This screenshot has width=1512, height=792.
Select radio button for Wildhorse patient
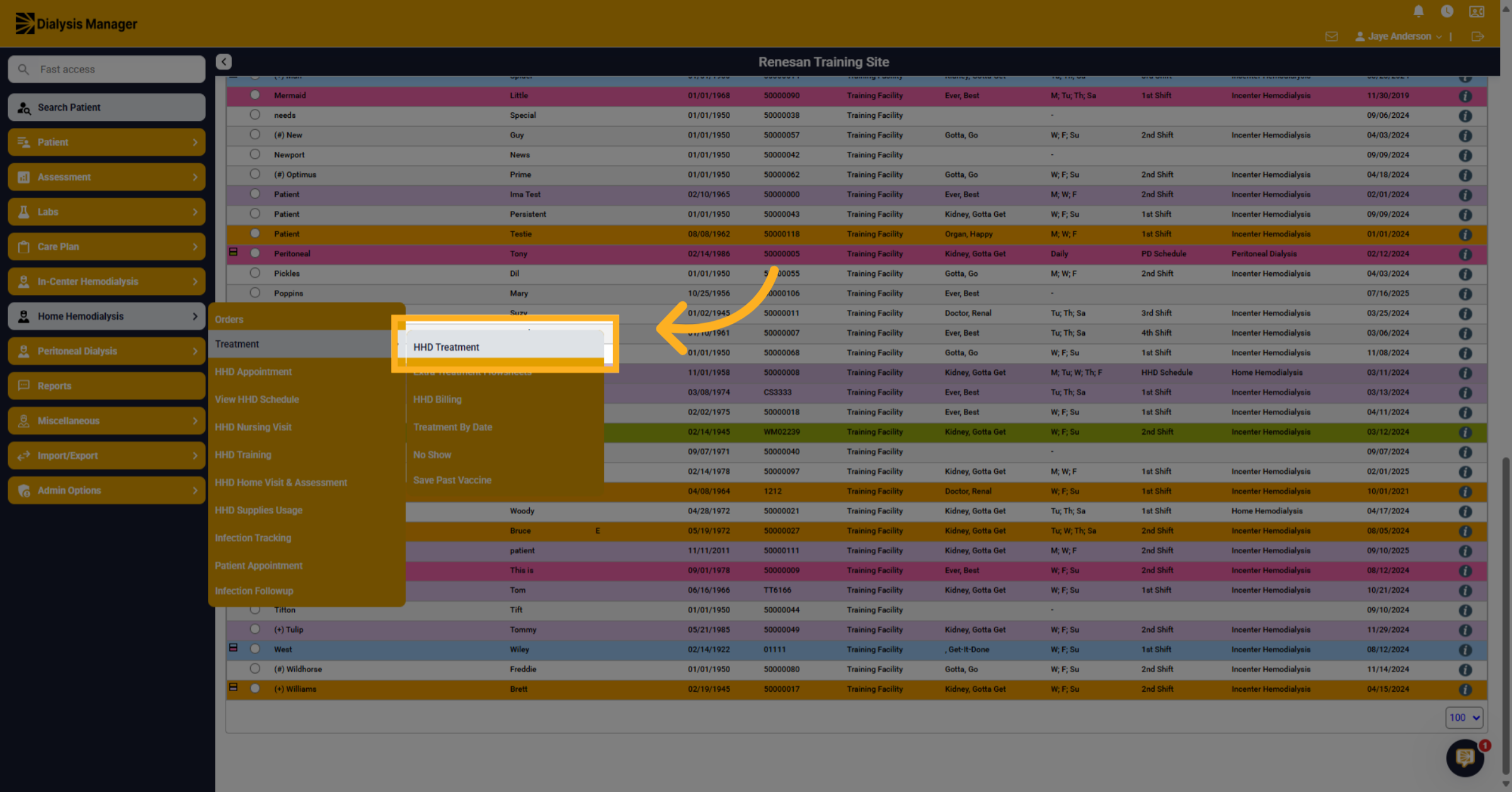pos(255,669)
